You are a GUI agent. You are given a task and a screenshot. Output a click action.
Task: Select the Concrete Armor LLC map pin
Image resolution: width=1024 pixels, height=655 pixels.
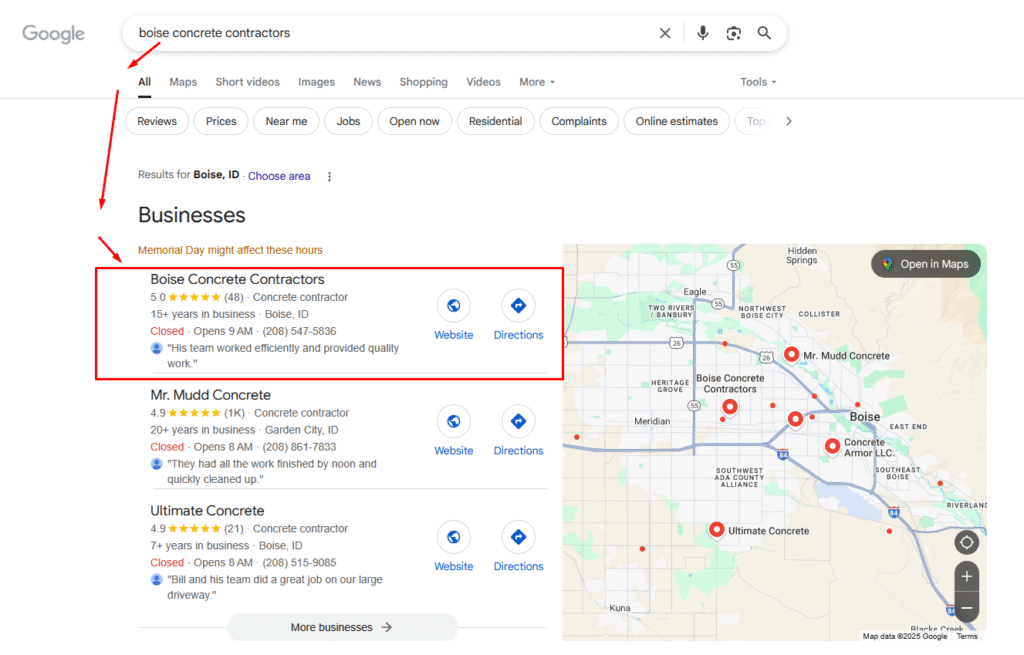coord(833,447)
